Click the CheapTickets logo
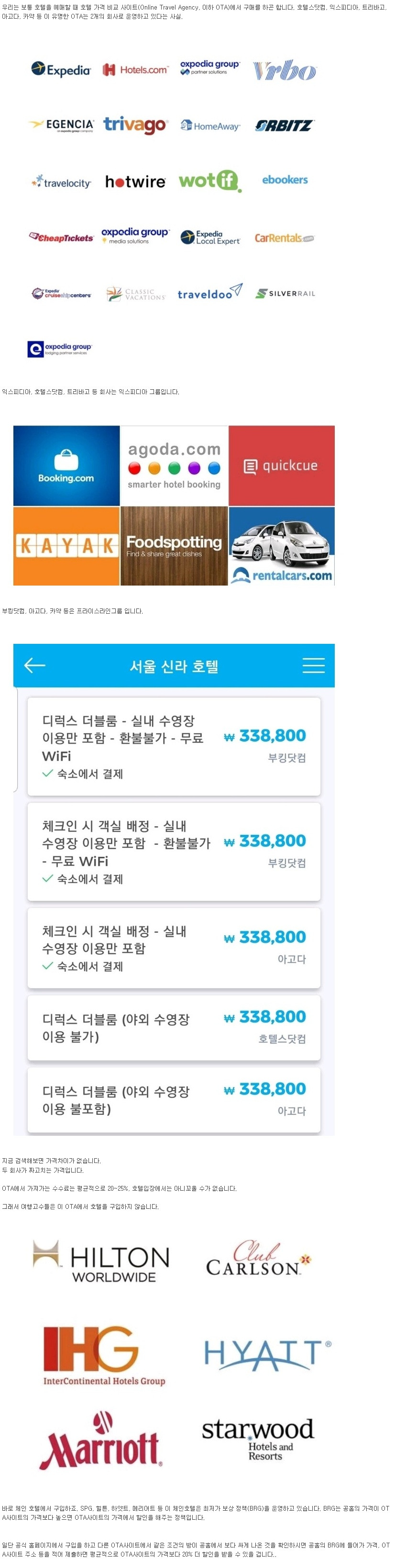395x1568 pixels. click(61, 237)
